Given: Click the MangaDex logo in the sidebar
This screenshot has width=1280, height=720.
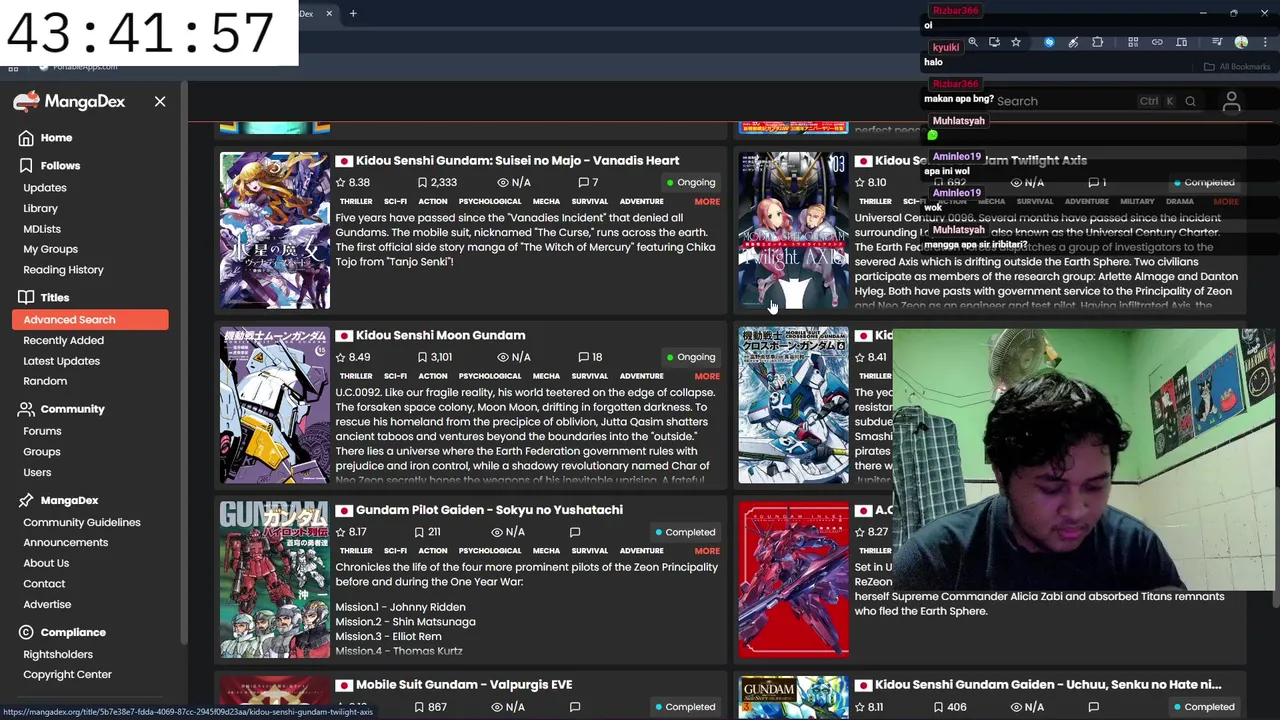Looking at the screenshot, I should point(70,101).
